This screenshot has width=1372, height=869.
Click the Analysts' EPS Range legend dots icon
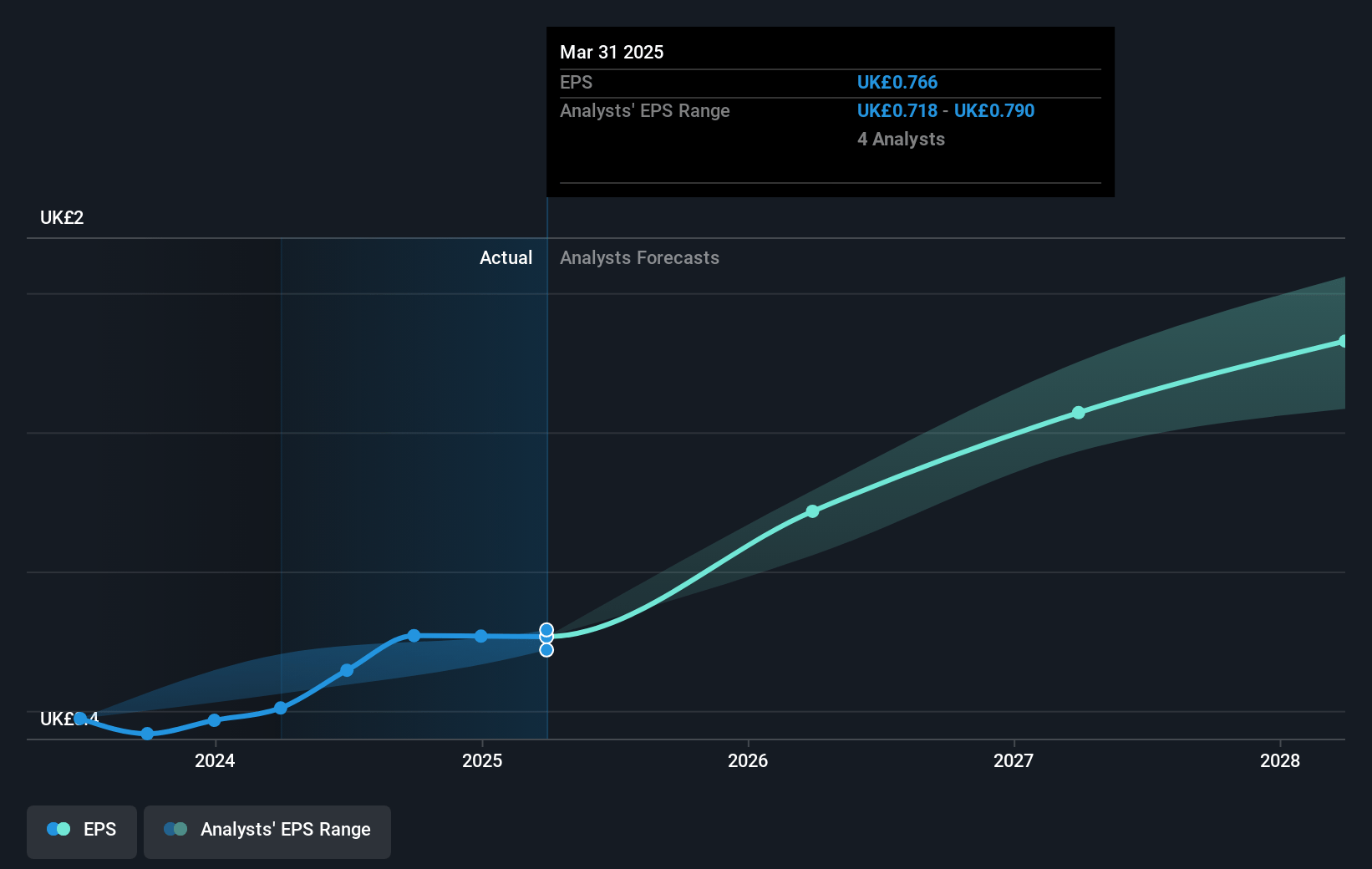pos(175,830)
